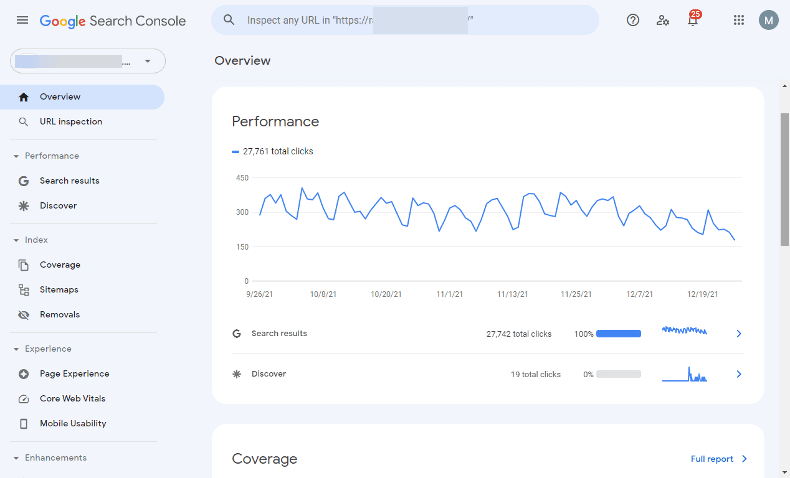The image size is (790, 478).
Task: Open the property selector dropdown
Action: tap(88, 61)
